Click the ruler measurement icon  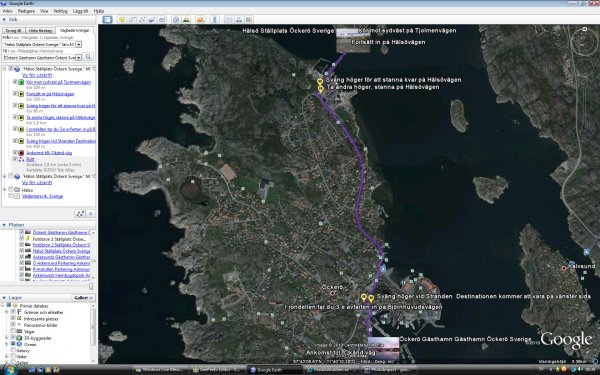tap(214, 20)
